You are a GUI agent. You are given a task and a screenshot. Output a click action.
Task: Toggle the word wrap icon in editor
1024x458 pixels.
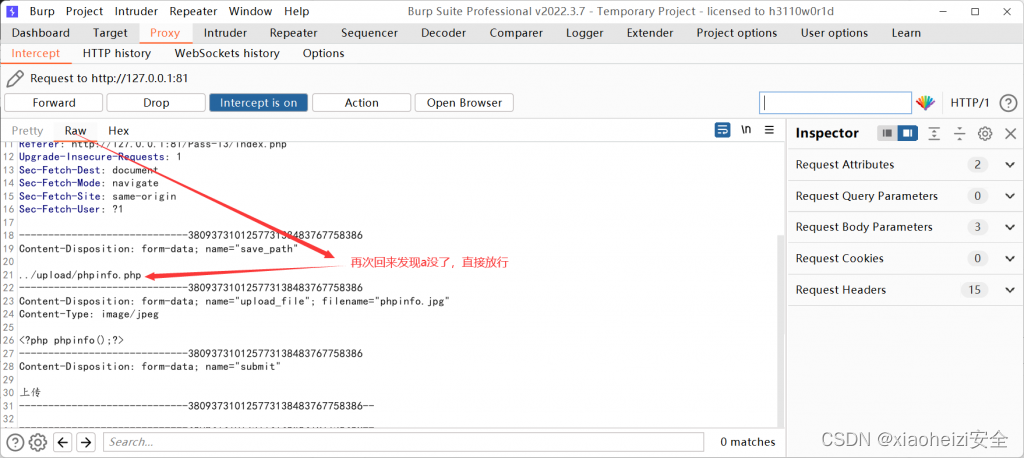(722, 130)
